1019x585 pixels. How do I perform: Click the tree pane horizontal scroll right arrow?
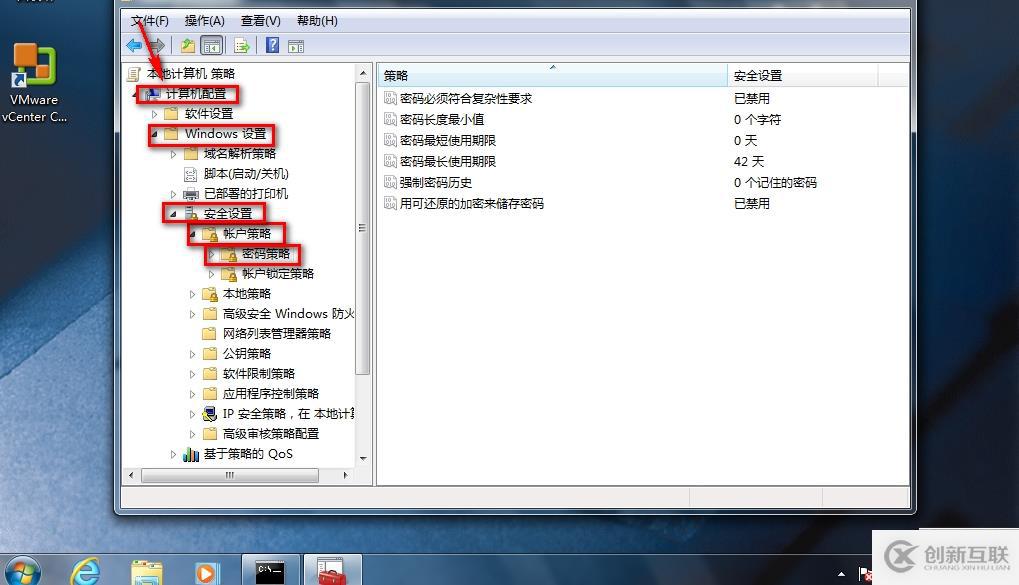coord(345,475)
